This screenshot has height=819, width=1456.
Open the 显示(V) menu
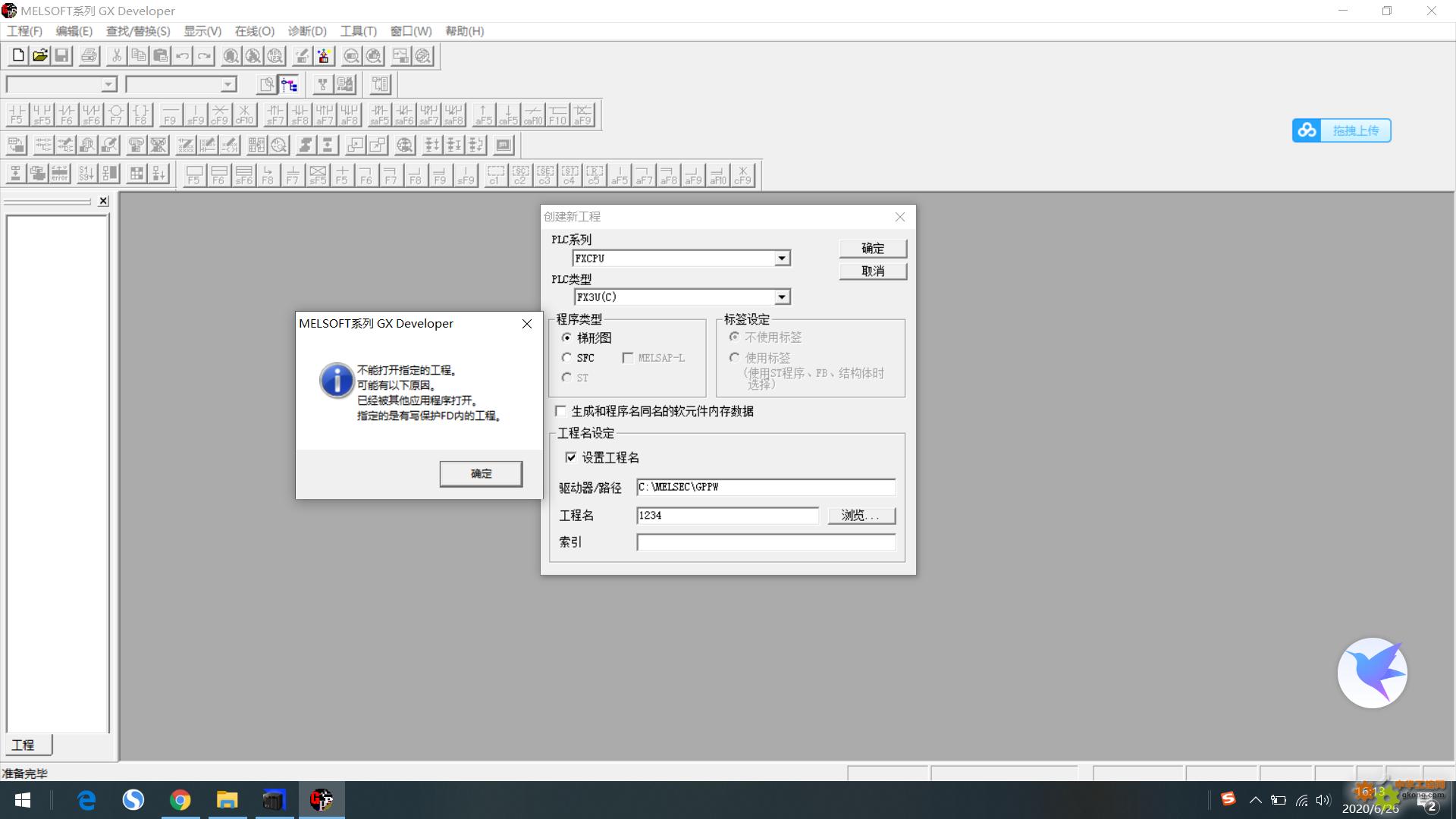pyautogui.click(x=202, y=31)
